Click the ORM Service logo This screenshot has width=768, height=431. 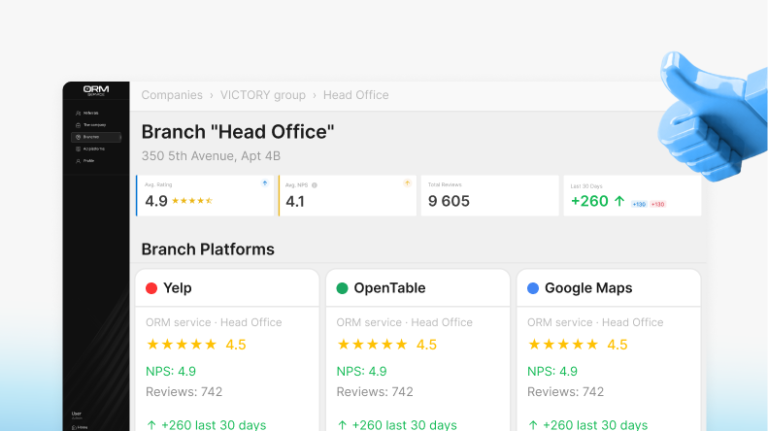[x=96, y=90]
